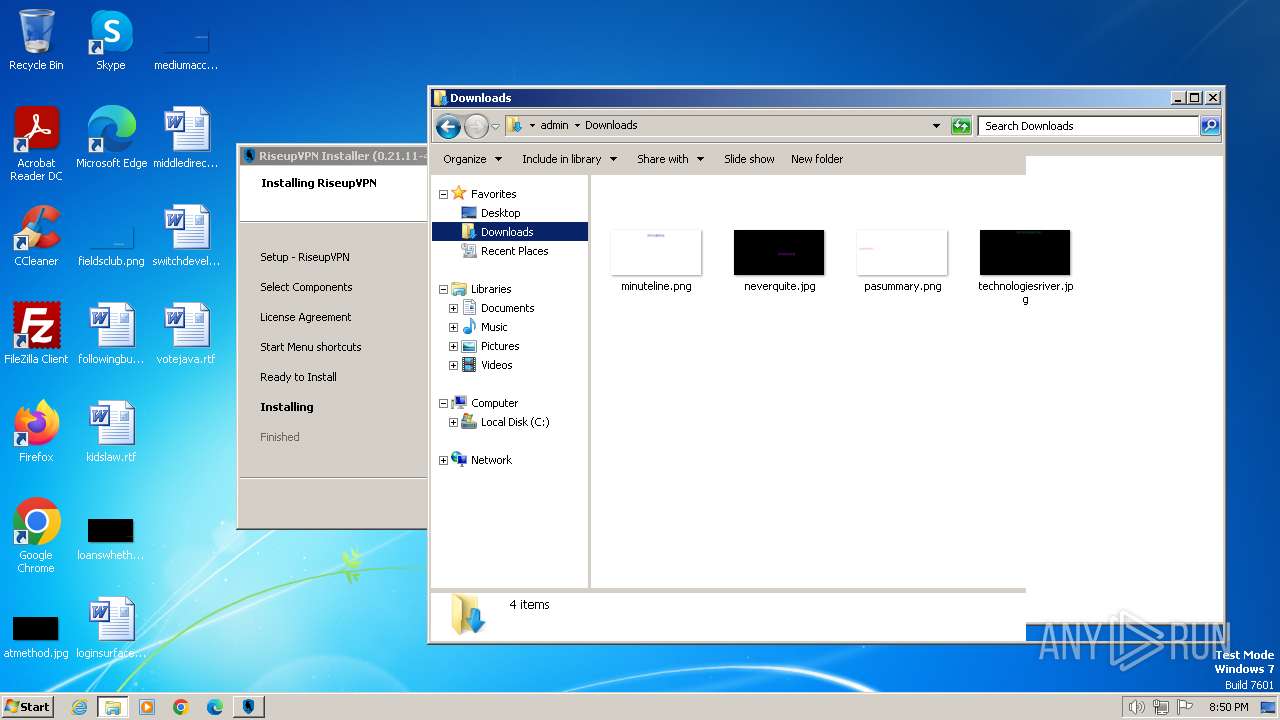
Task: Refresh the Downloads folder view
Action: (x=961, y=126)
